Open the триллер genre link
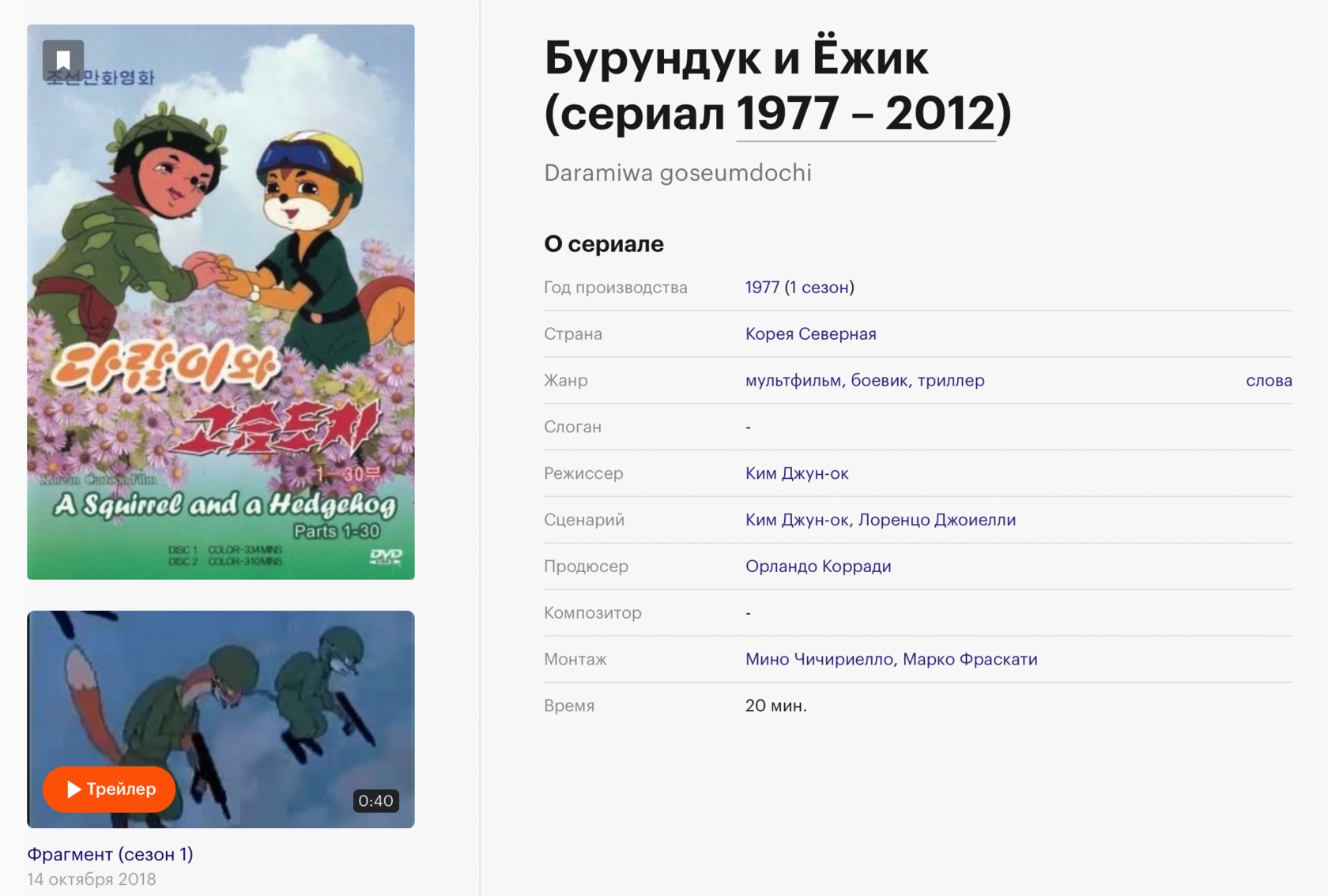Viewport: 1328px width, 896px height. tap(951, 380)
